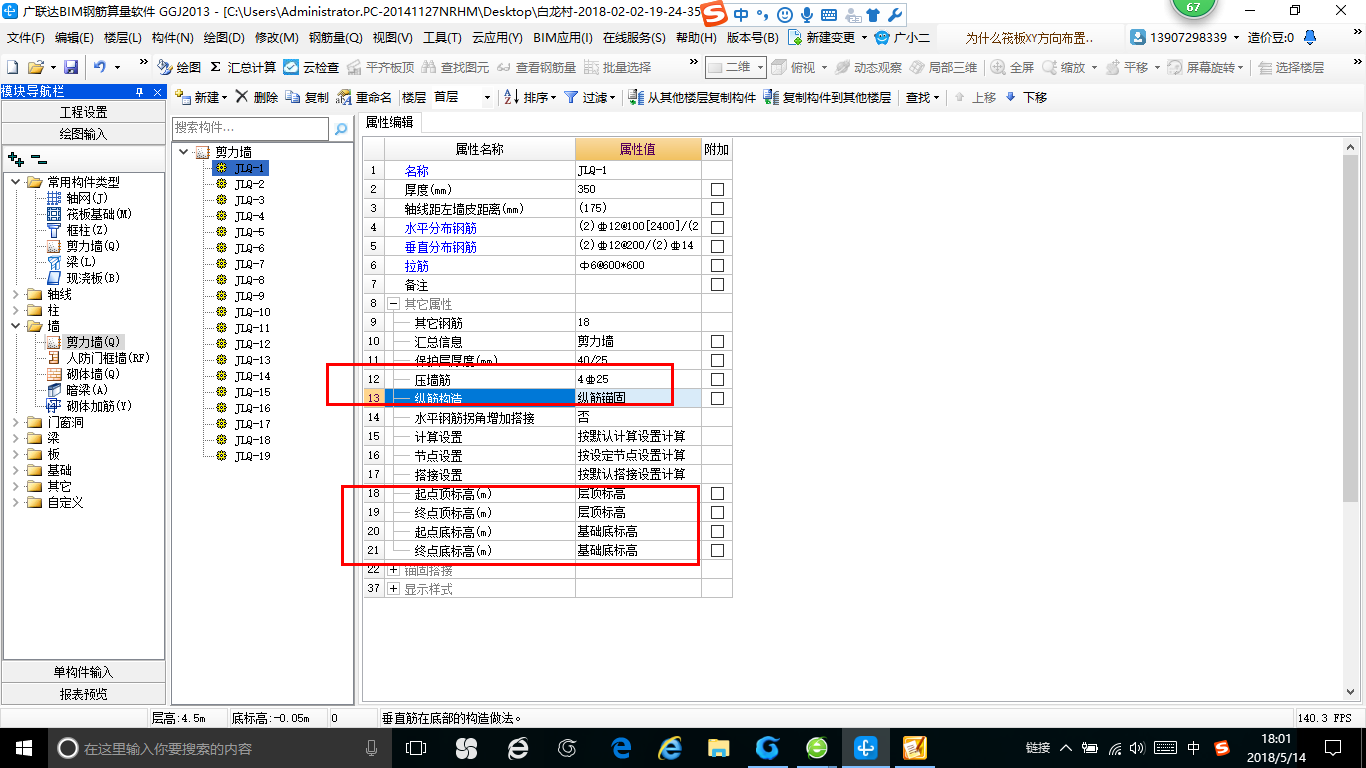Click the Open folder icon

tap(36, 67)
